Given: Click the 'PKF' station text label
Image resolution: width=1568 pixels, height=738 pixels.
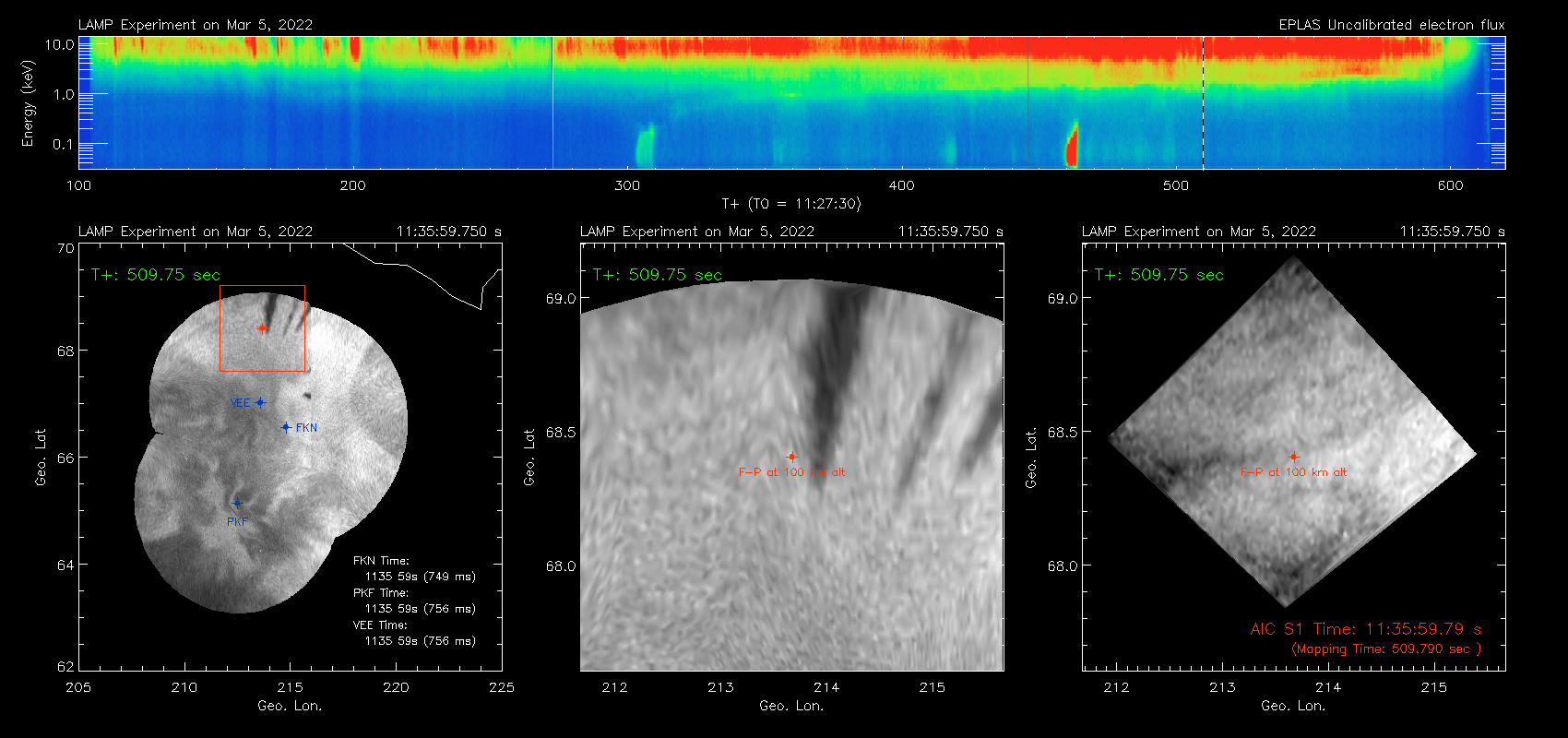Looking at the screenshot, I should (237, 522).
